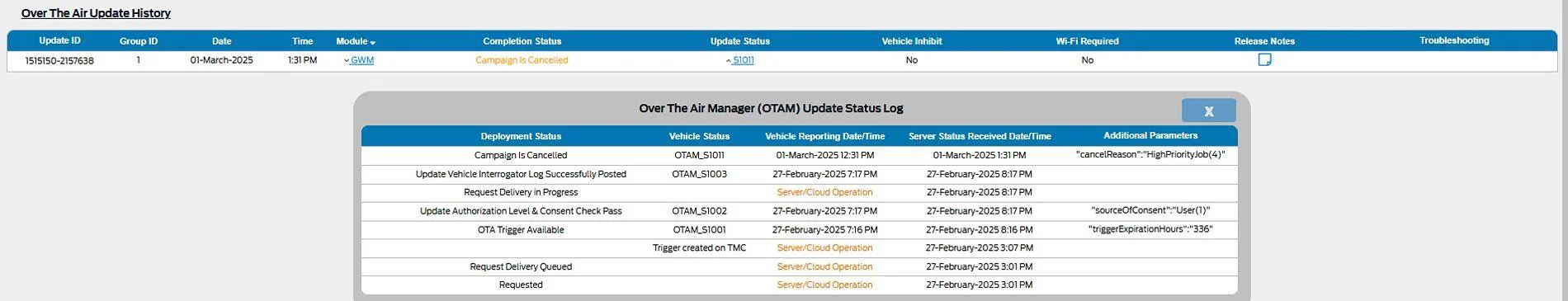The width and height of the screenshot is (1568, 301).
Task: Click the Wi-Fi Required column header
Action: [1087, 41]
